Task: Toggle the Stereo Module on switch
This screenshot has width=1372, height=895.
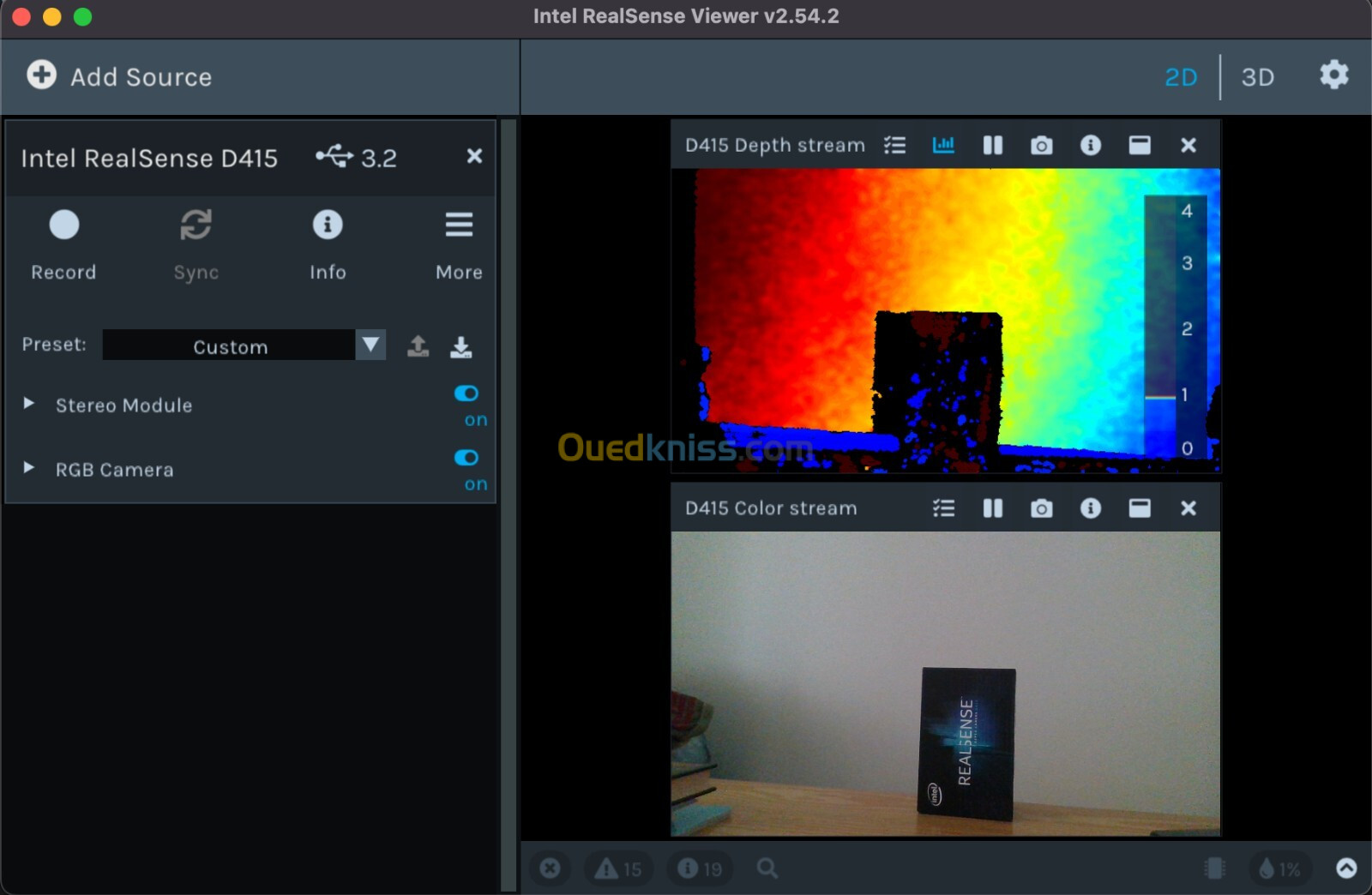Action: tap(466, 393)
